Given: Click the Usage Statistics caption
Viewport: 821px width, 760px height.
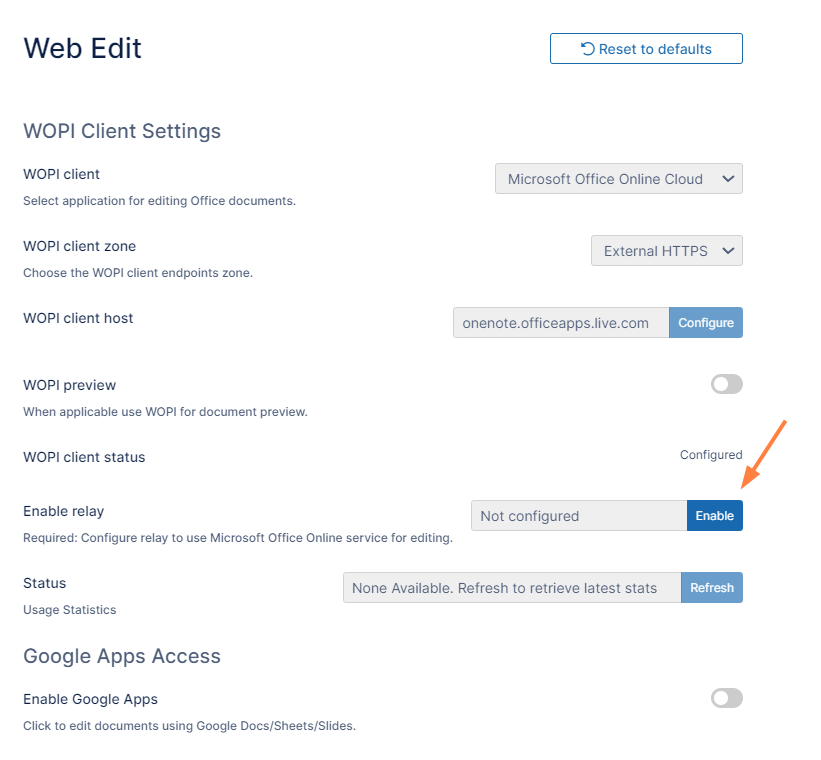Looking at the screenshot, I should click(70, 609).
